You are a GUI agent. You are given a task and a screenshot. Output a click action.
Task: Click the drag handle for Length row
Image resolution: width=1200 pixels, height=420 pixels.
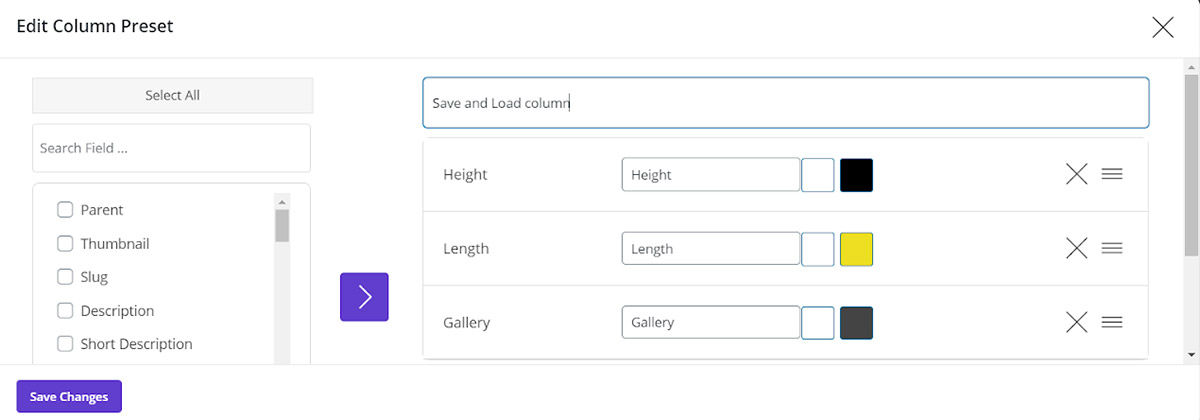click(x=1112, y=249)
